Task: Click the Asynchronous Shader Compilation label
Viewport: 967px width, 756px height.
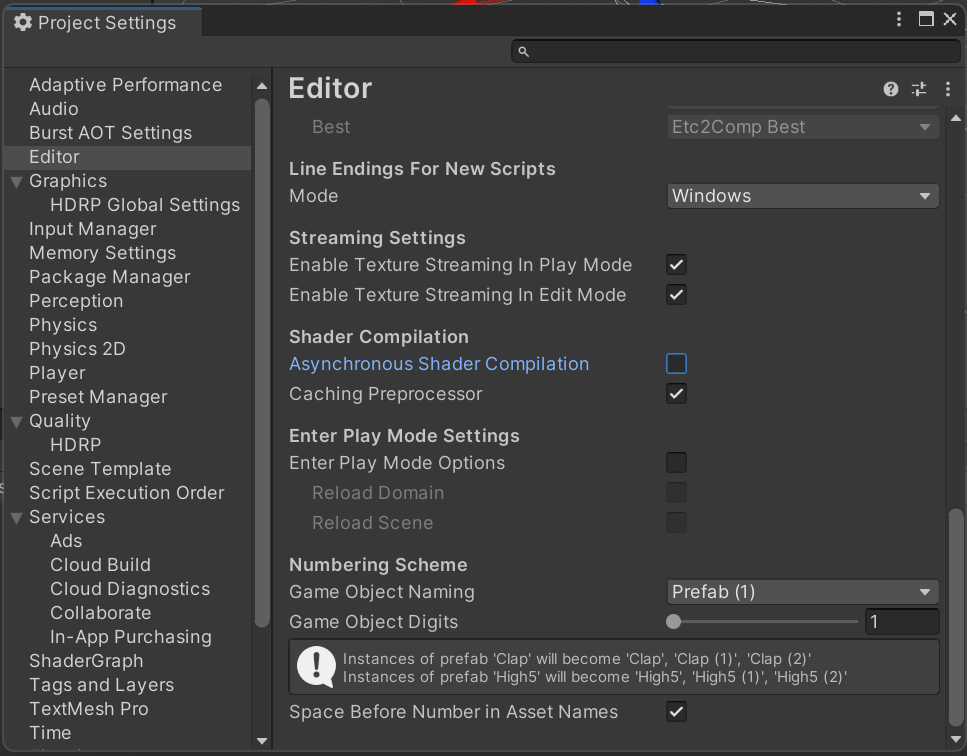Action: click(x=439, y=364)
